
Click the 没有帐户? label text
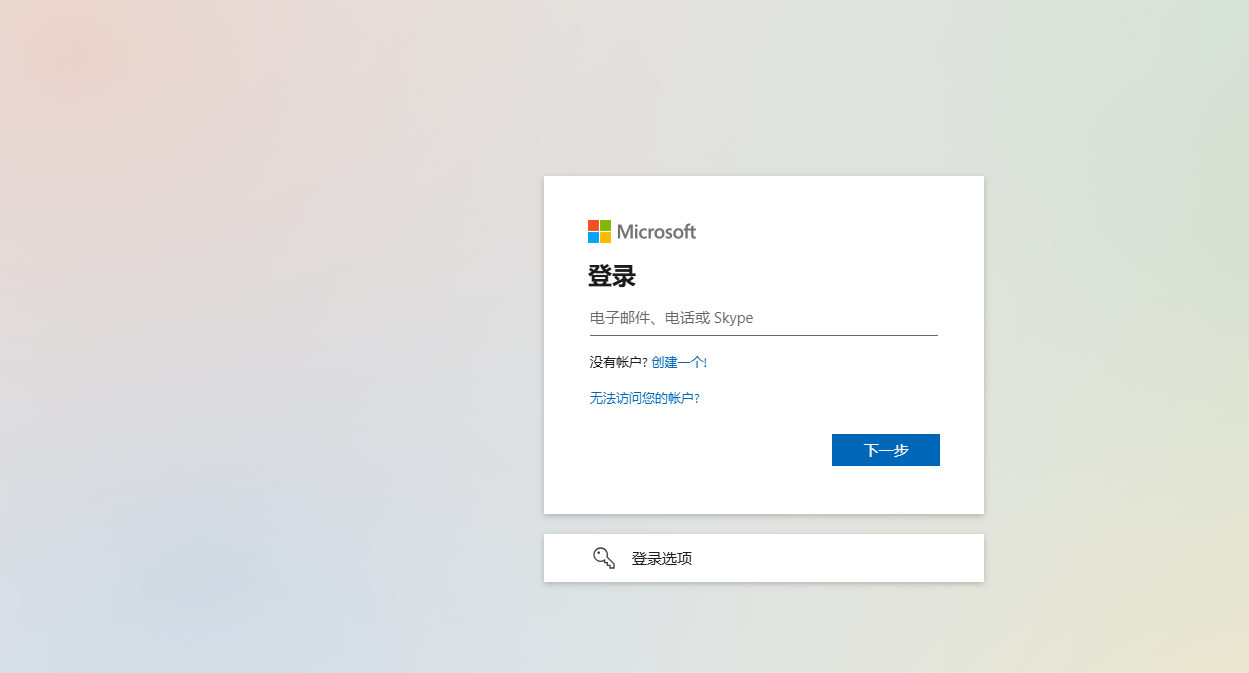tap(618, 362)
